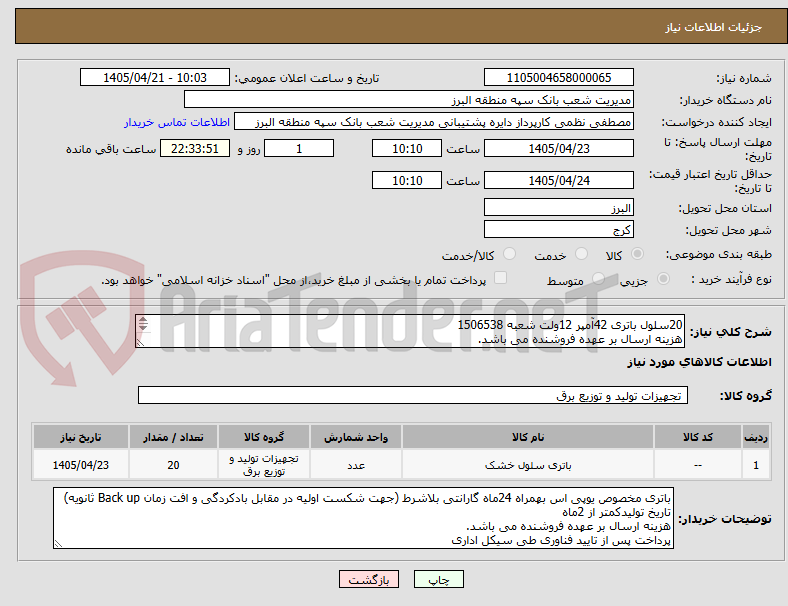The height and width of the screenshot is (606, 788).
Task: Select the کالا radio button
Action: coord(637,254)
